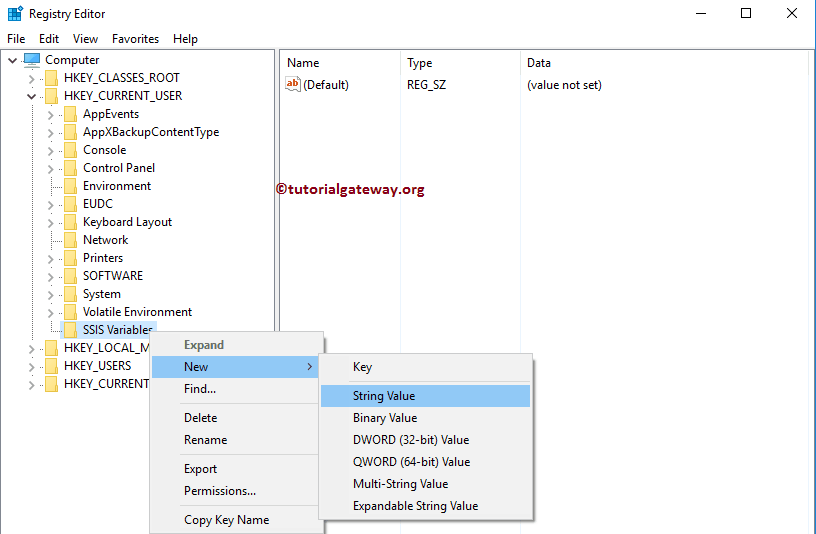Click the Environment folder icon
This screenshot has height=534, width=816.
(x=70, y=186)
